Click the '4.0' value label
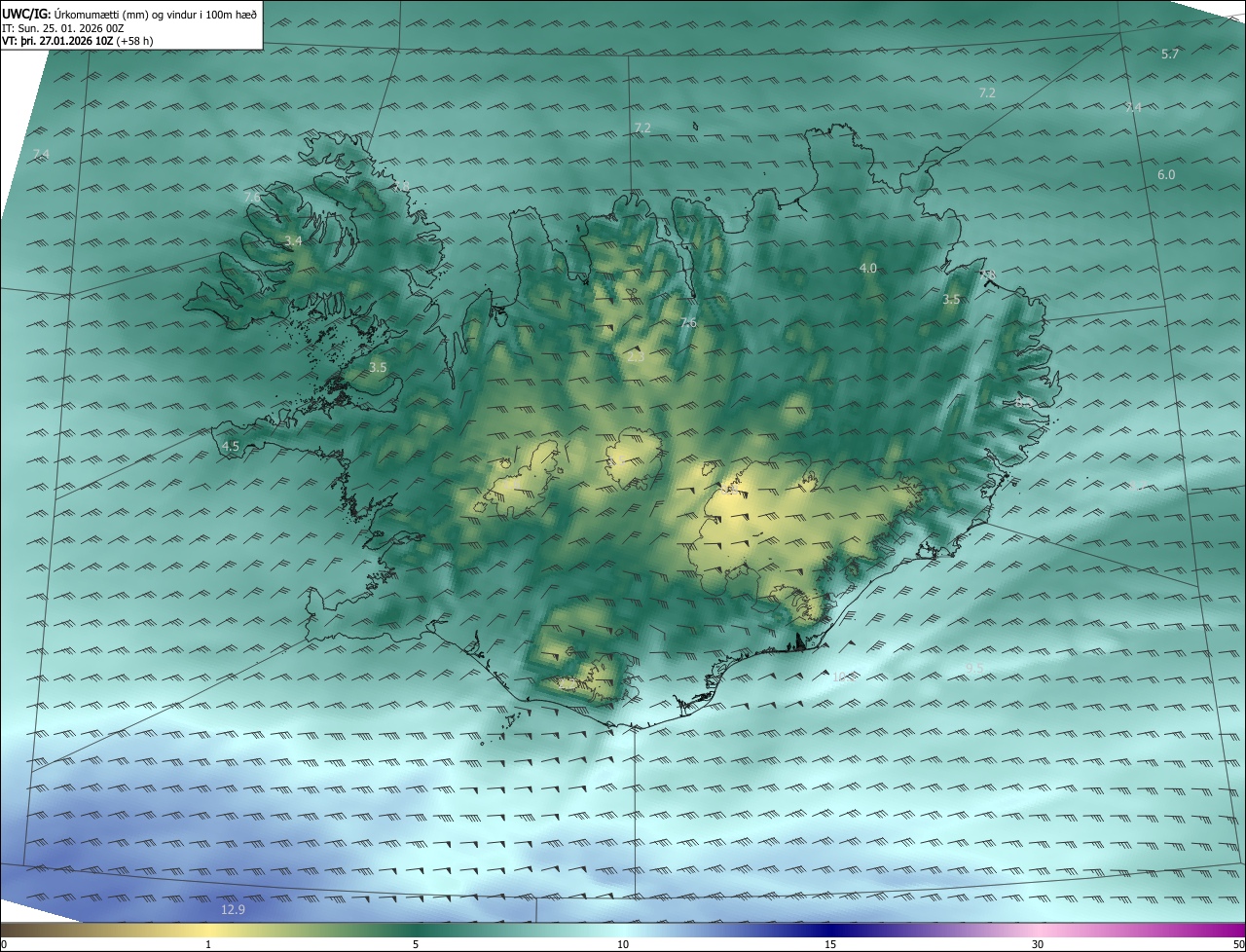 (x=867, y=268)
